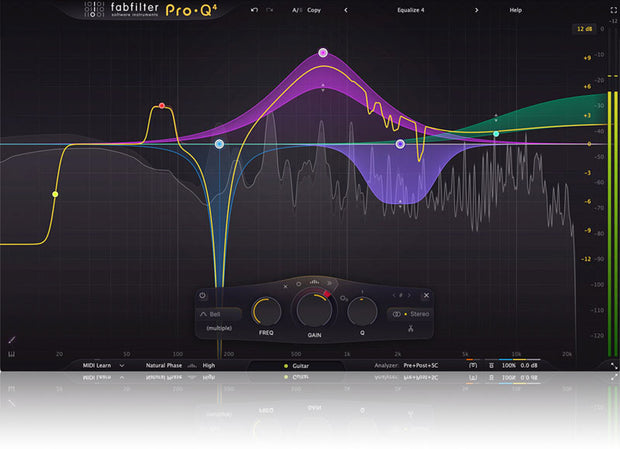
Task: Select the pink bell band node
Action: click(x=323, y=53)
